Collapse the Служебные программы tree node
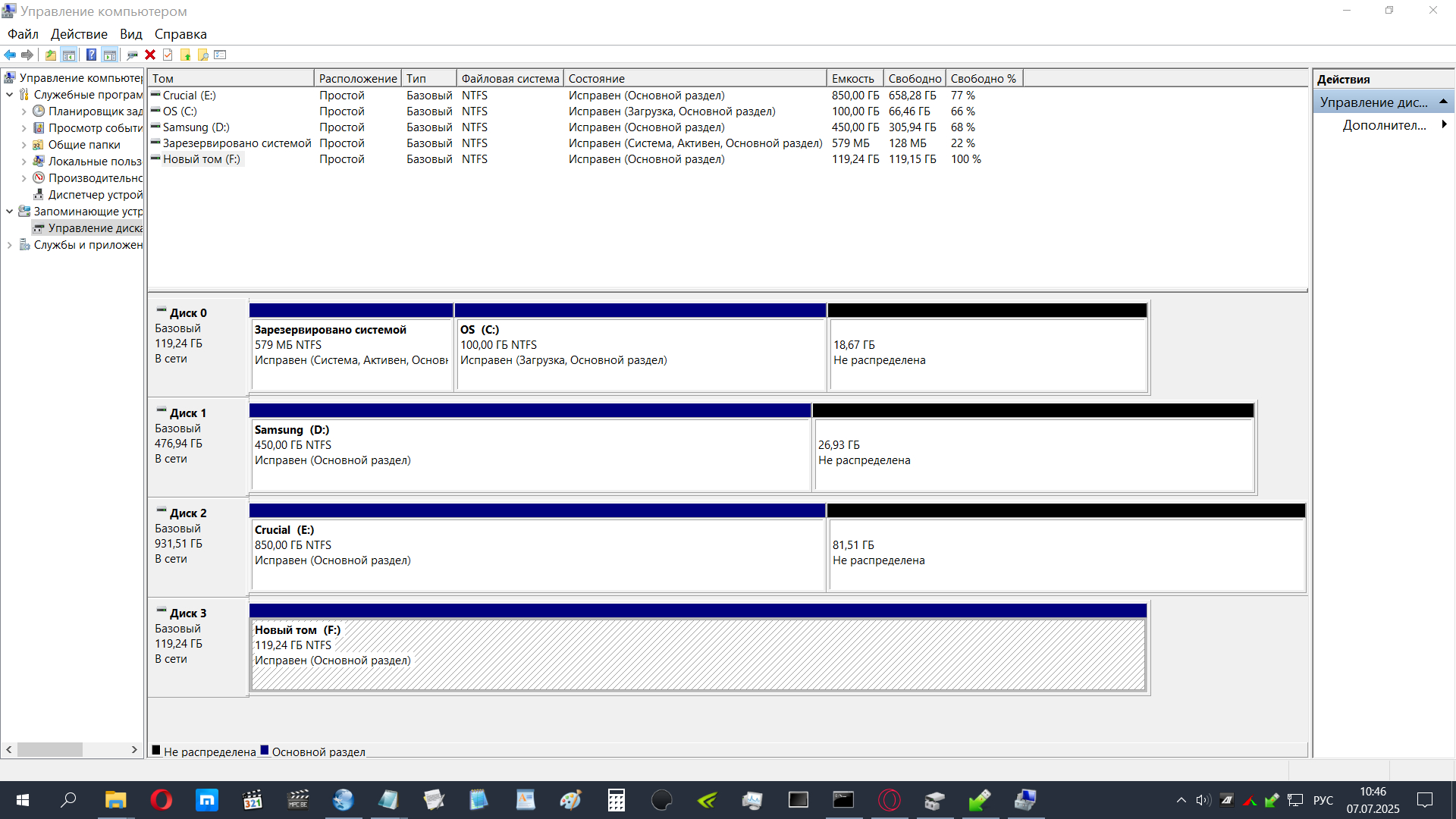The width and height of the screenshot is (1456, 819). coord(10,95)
